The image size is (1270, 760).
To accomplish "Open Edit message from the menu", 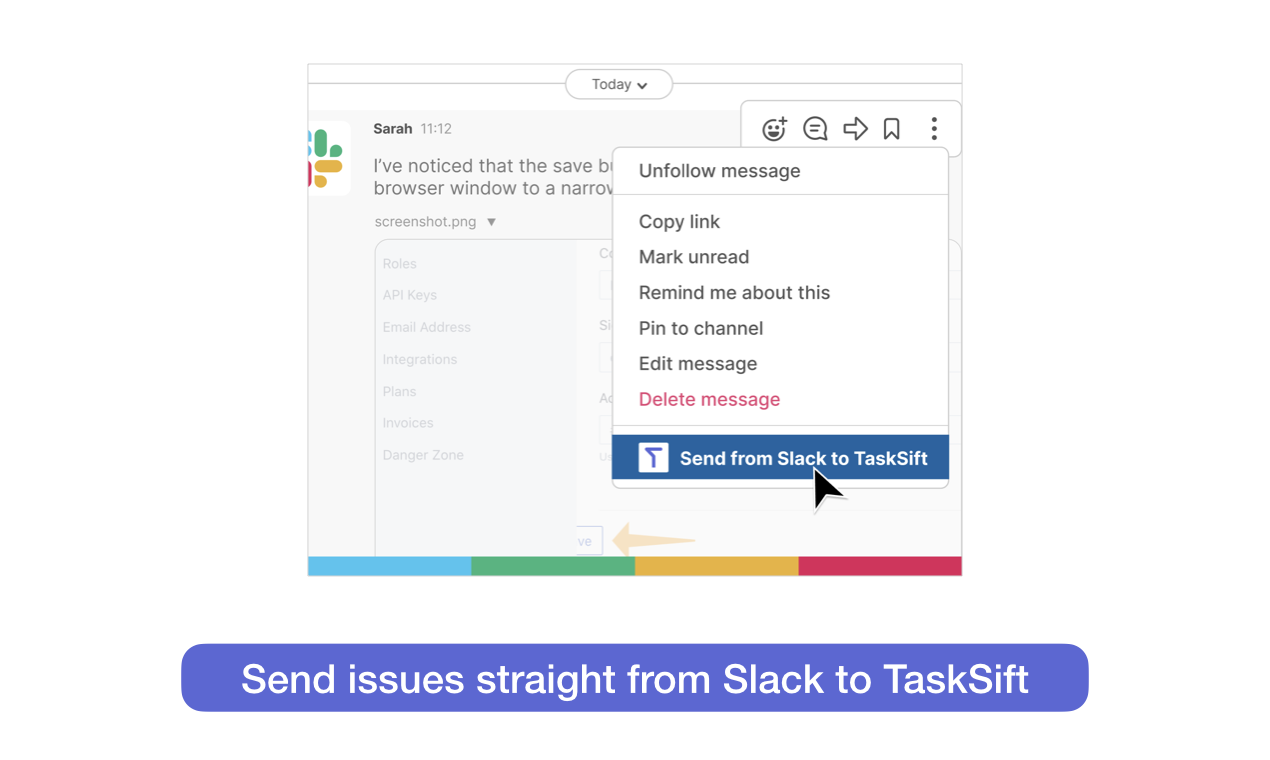I will click(697, 364).
